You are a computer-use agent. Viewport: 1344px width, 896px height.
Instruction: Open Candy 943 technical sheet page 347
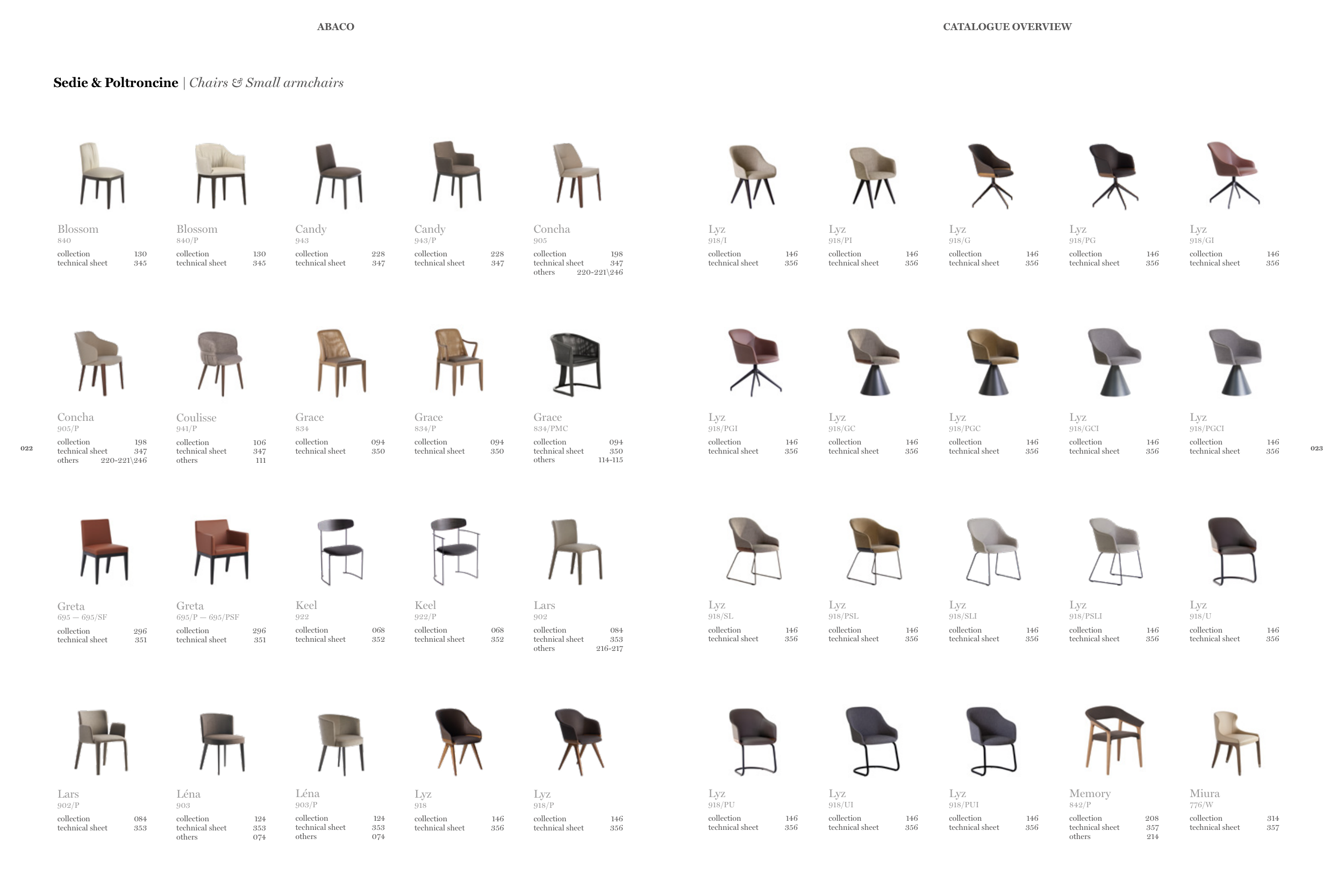[x=378, y=263]
